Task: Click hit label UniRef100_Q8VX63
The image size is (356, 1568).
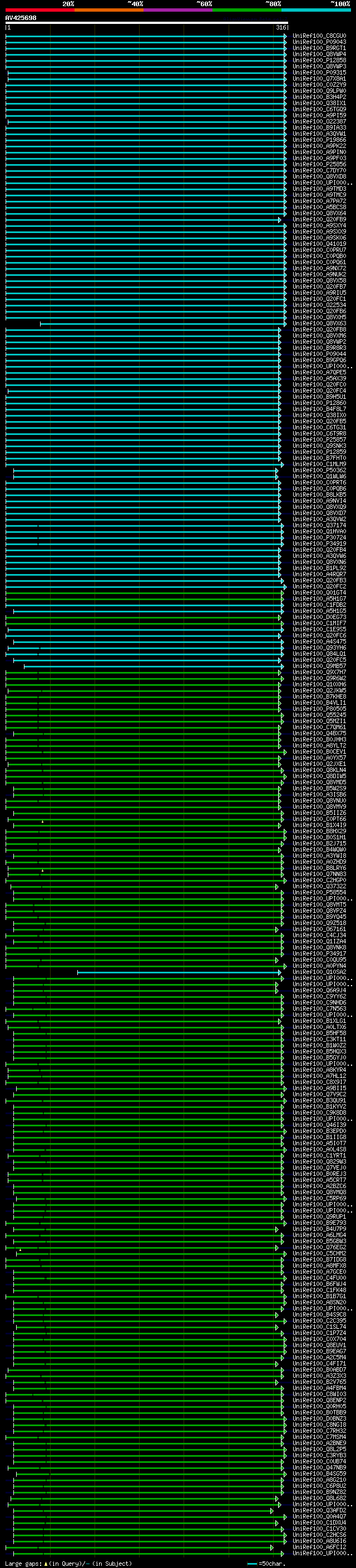Action: click(x=319, y=323)
